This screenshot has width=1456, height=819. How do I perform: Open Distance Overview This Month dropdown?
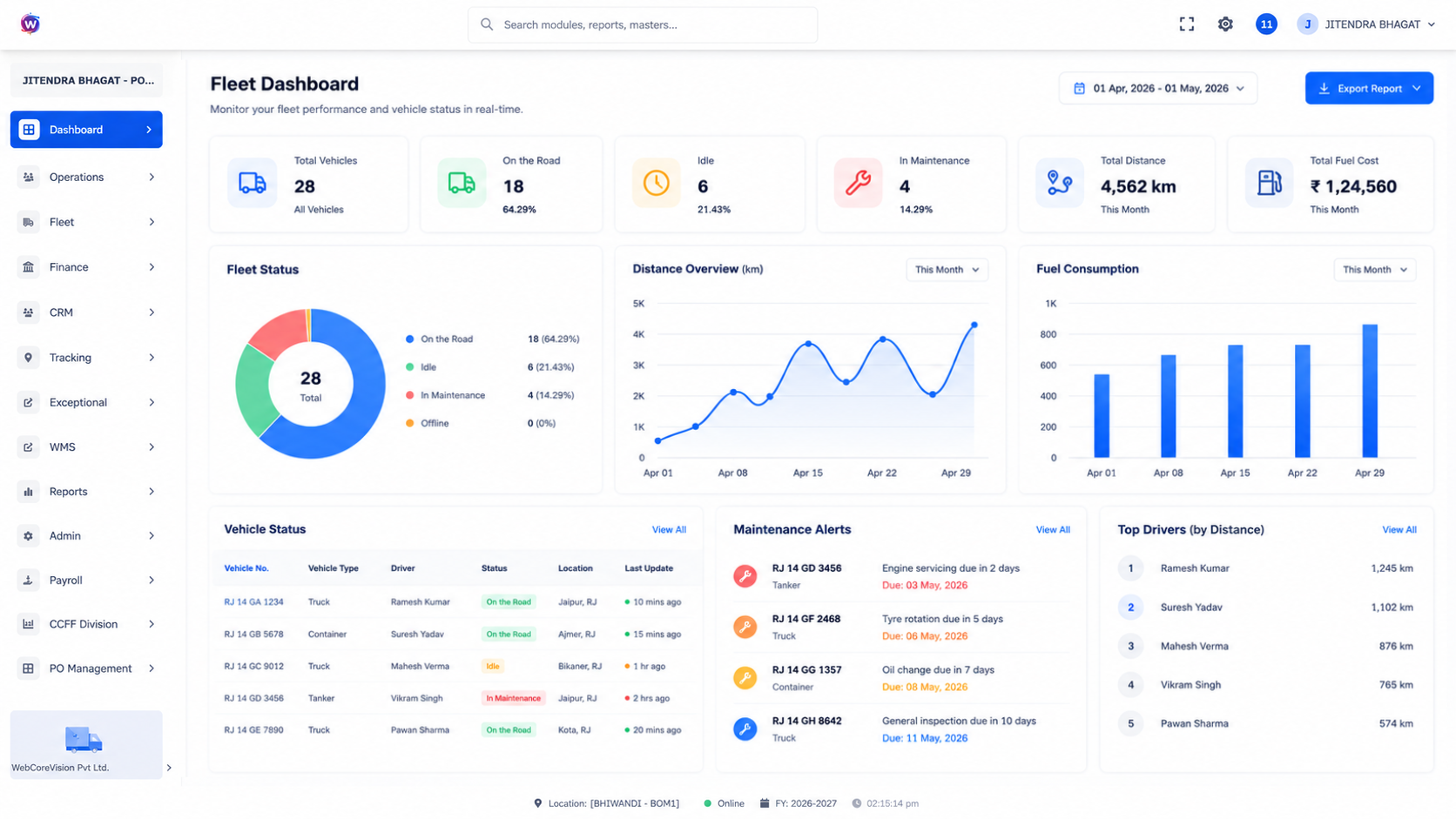947,270
